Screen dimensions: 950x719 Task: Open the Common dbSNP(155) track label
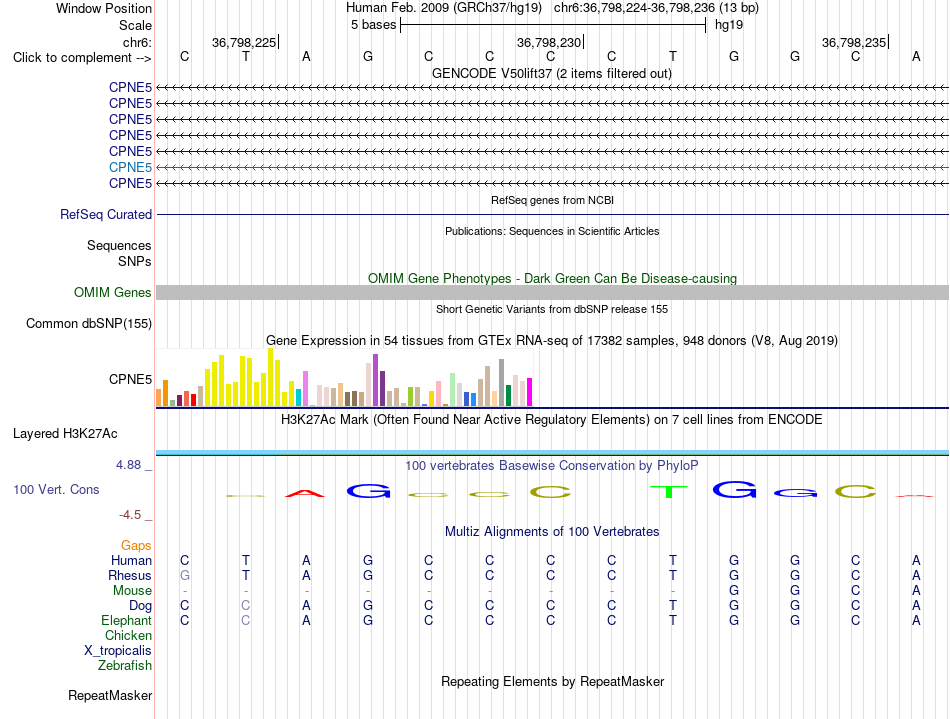point(89,323)
